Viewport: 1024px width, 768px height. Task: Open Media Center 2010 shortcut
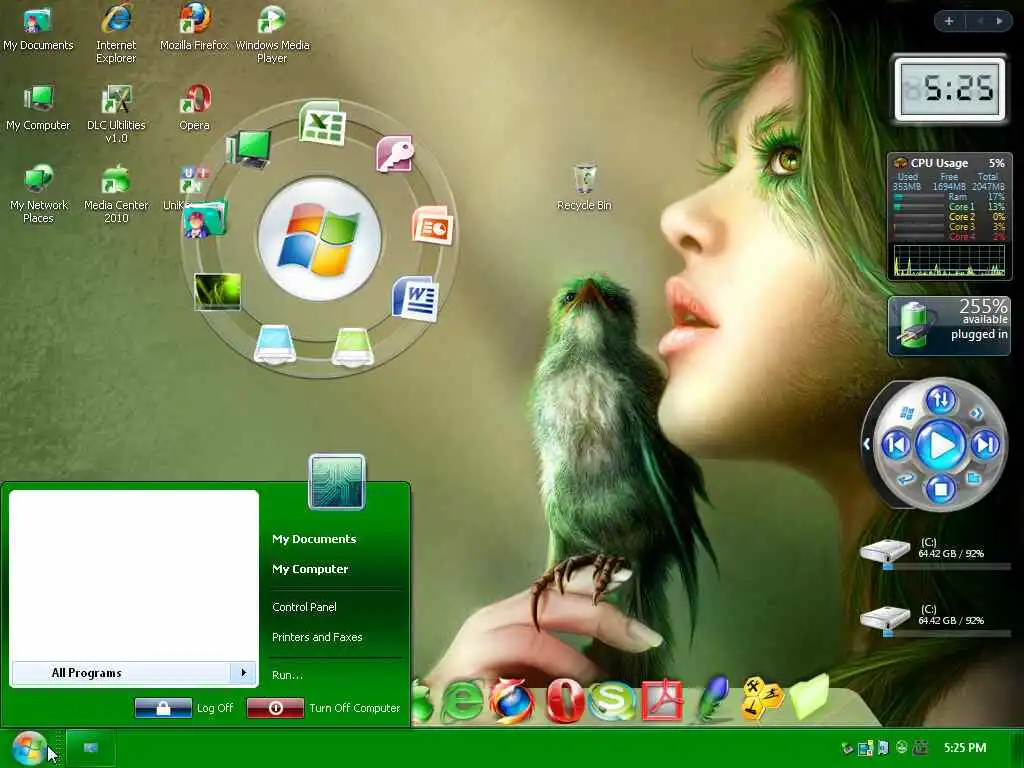pyautogui.click(x=116, y=194)
